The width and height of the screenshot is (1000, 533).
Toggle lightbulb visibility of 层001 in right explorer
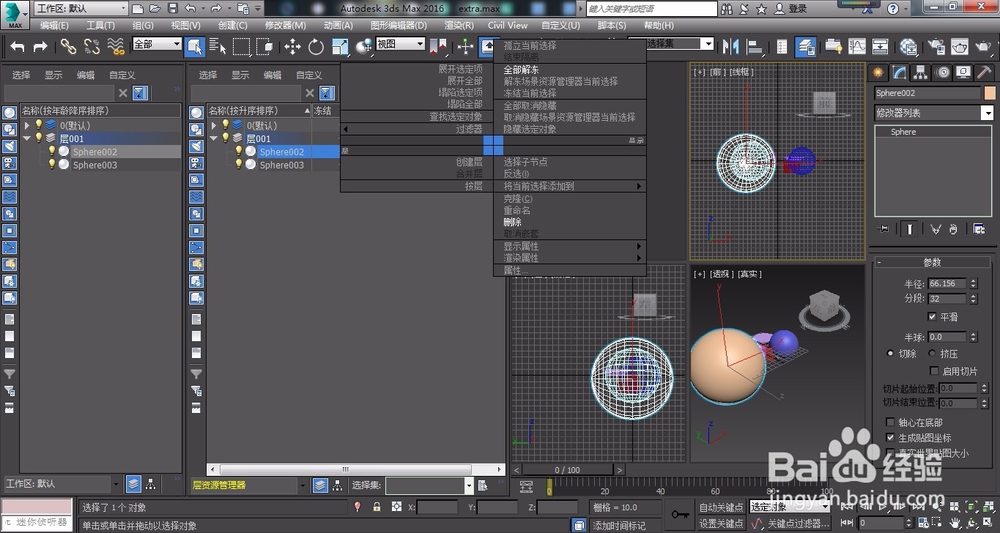225,138
